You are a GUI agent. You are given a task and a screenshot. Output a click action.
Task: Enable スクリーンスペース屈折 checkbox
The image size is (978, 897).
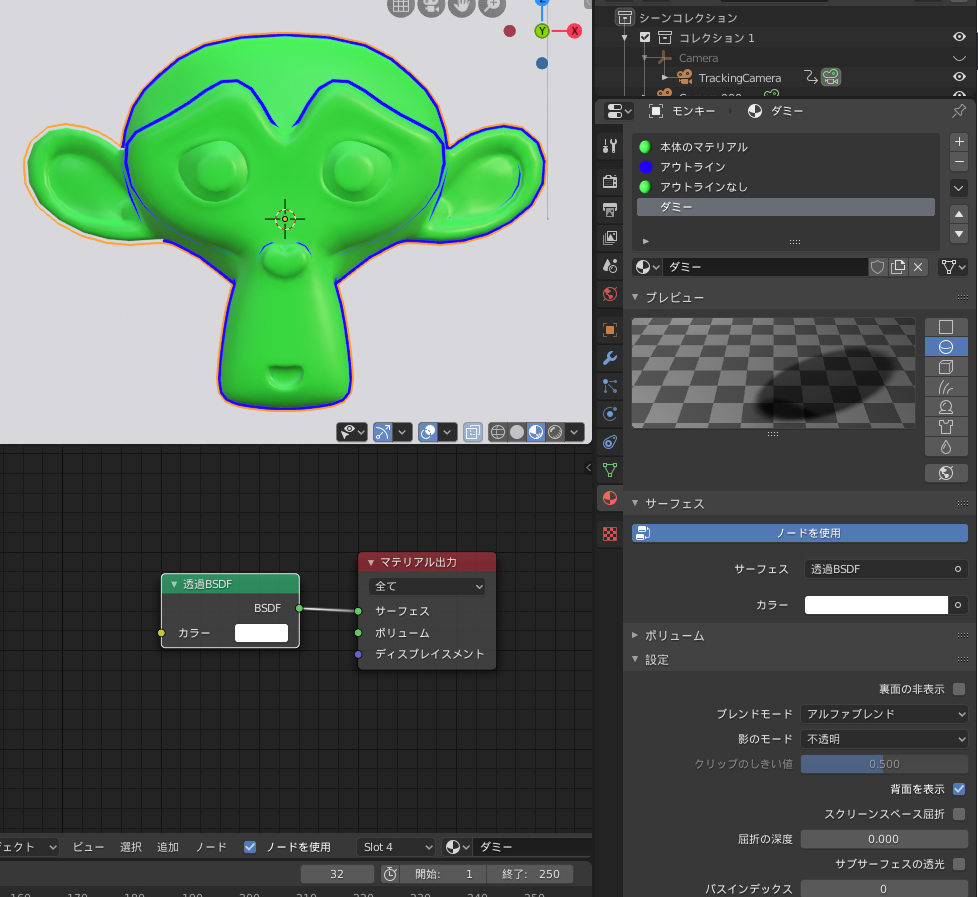[x=959, y=813]
